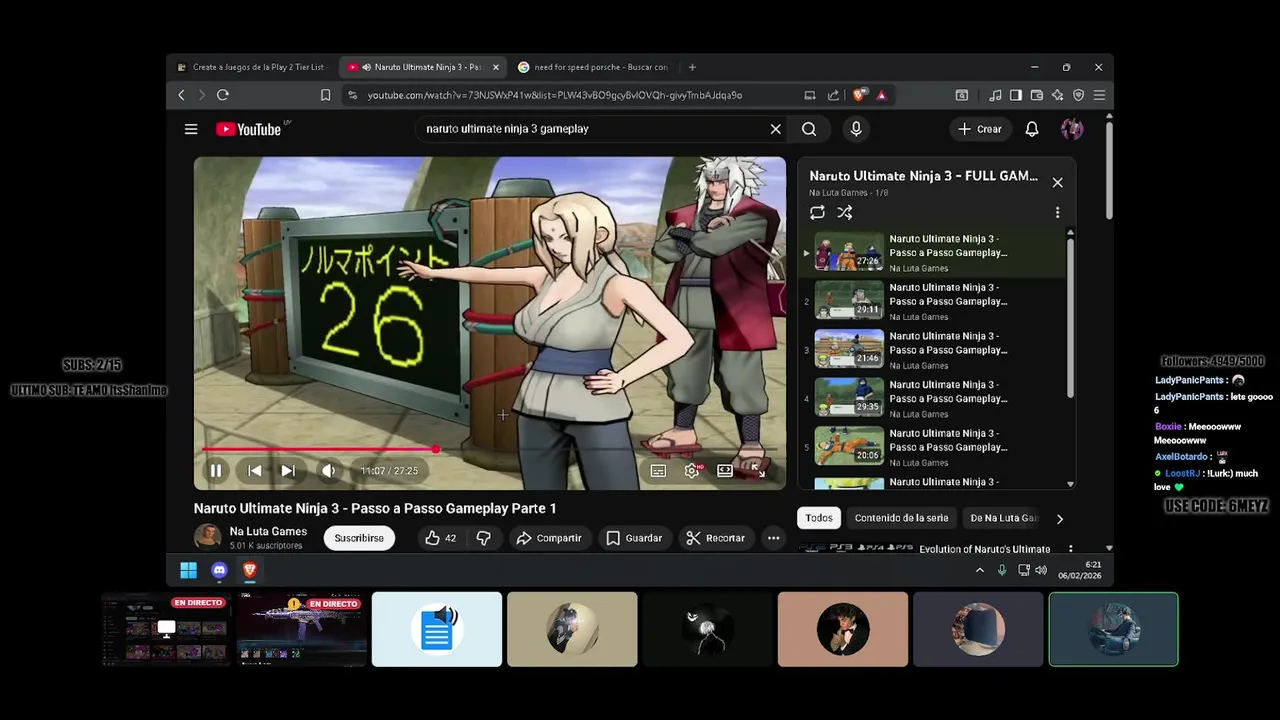
Task: Play playlist video with 20:06 duration
Action: [933, 447]
